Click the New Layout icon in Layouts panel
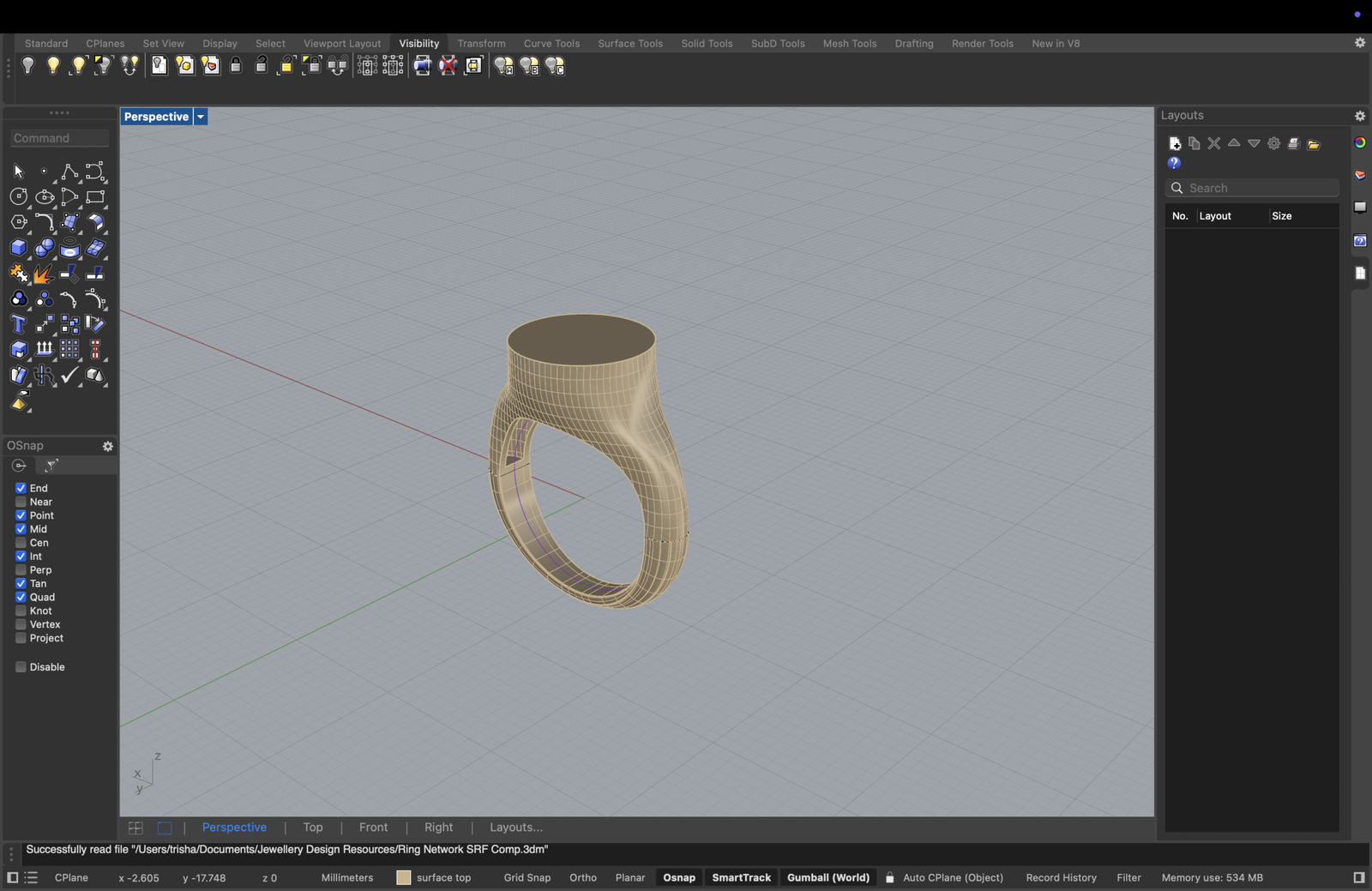The height and width of the screenshot is (891, 1372). click(1175, 143)
